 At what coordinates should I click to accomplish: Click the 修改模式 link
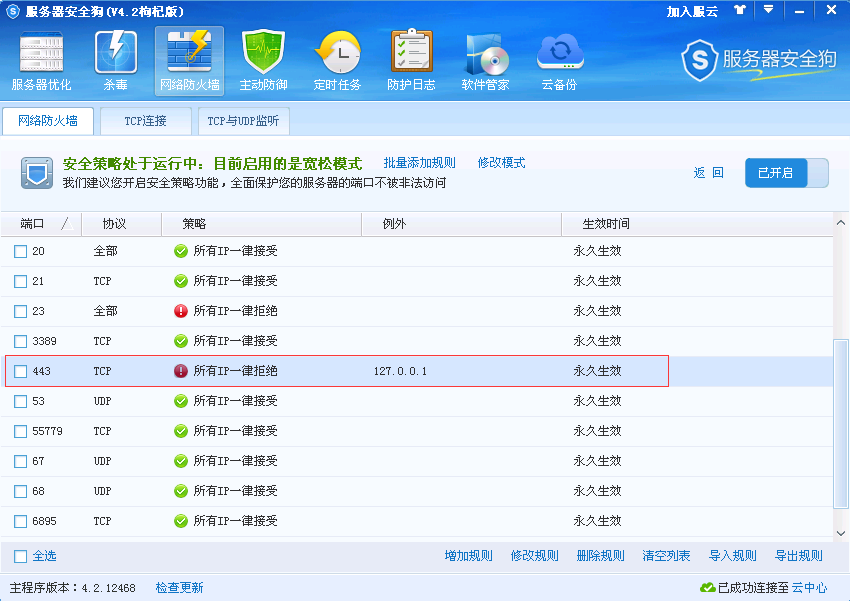[501, 163]
